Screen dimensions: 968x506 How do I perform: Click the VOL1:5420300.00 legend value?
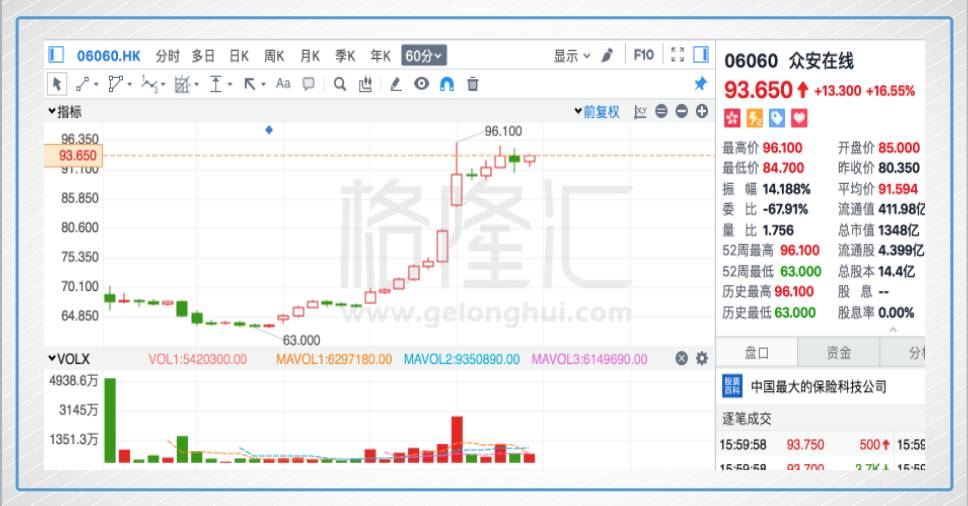click(198, 359)
